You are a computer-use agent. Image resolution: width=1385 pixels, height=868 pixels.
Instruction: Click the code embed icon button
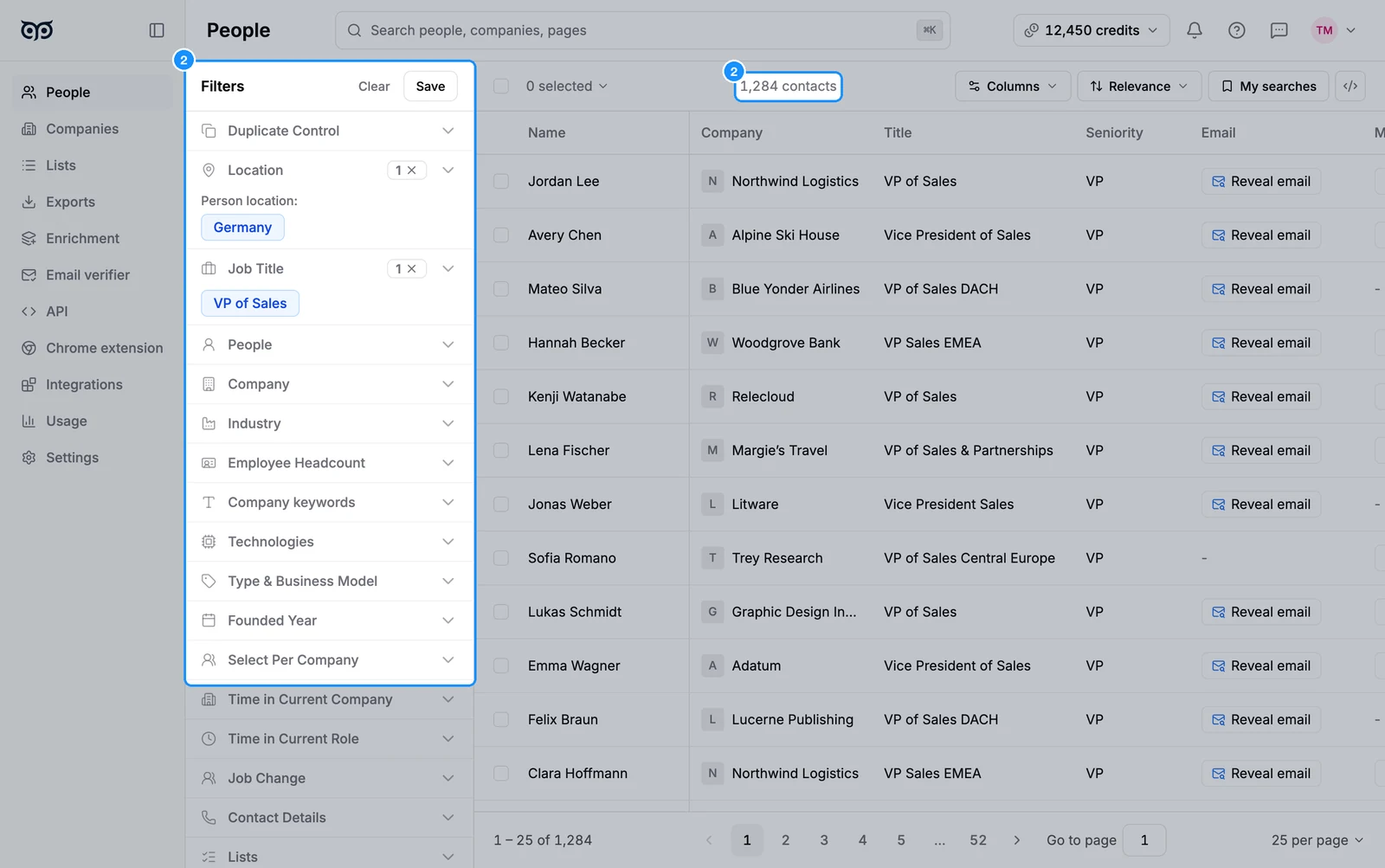coord(1350,86)
